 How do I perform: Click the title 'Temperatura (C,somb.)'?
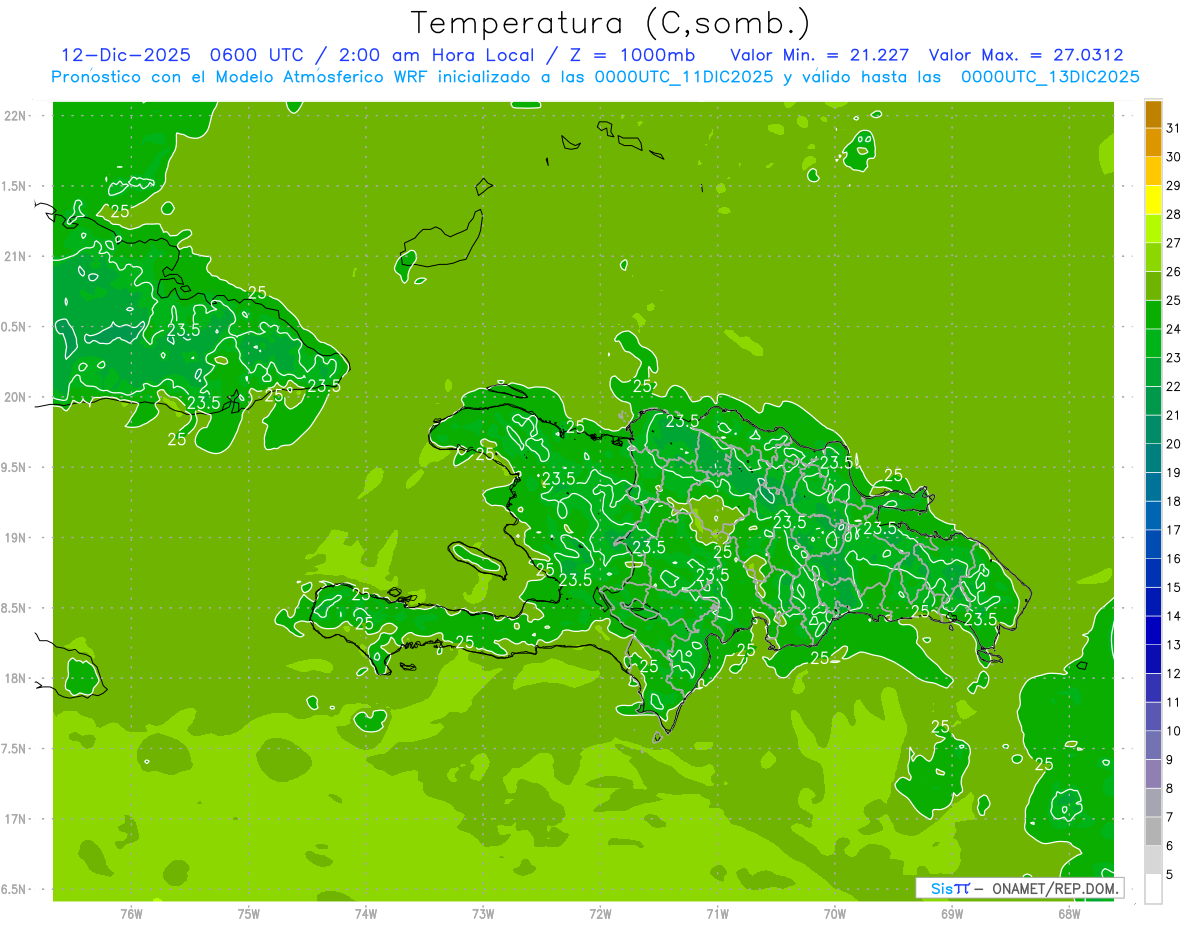[610, 24]
